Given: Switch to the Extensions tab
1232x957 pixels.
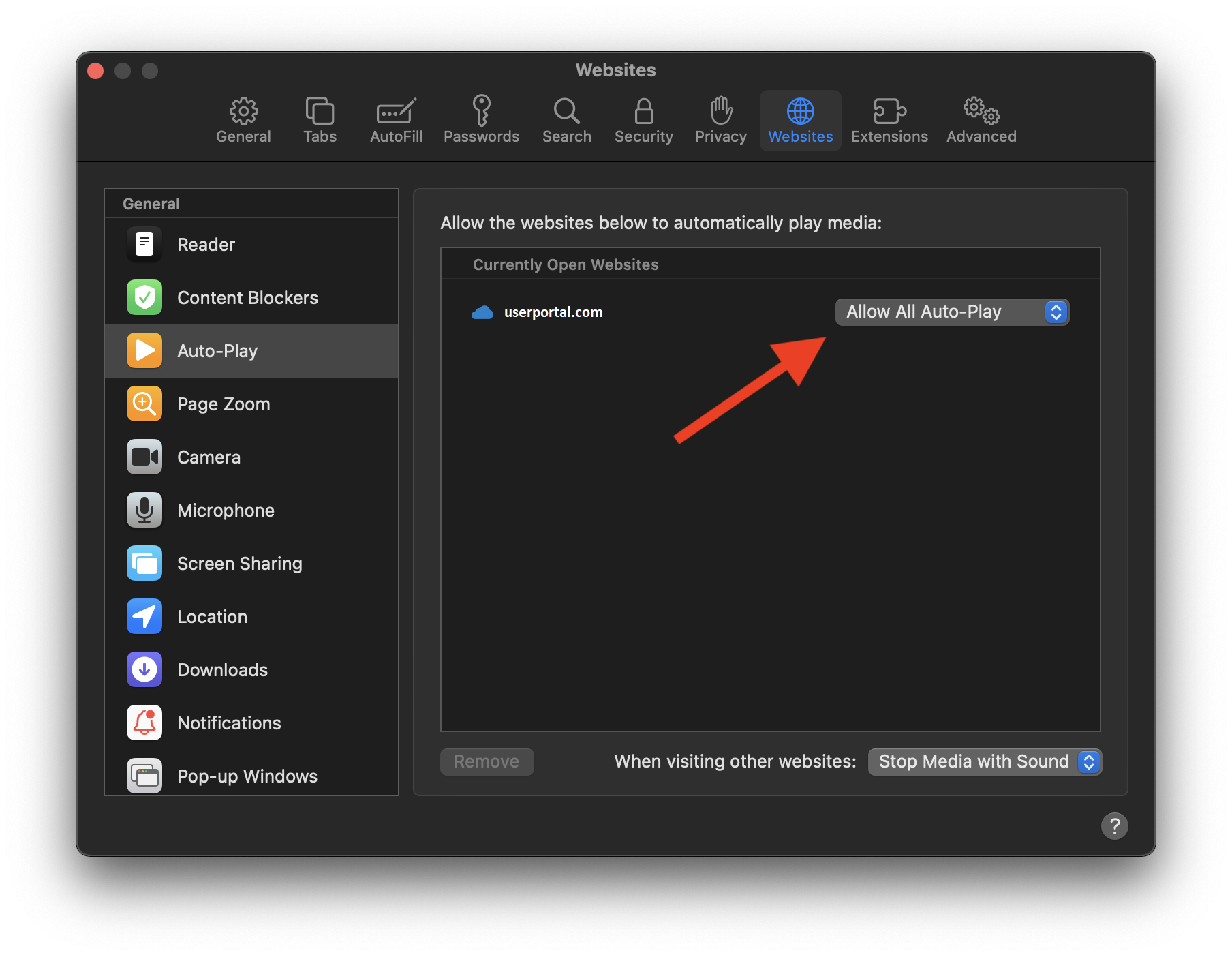Looking at the screenshot, I should click(889, 121).
